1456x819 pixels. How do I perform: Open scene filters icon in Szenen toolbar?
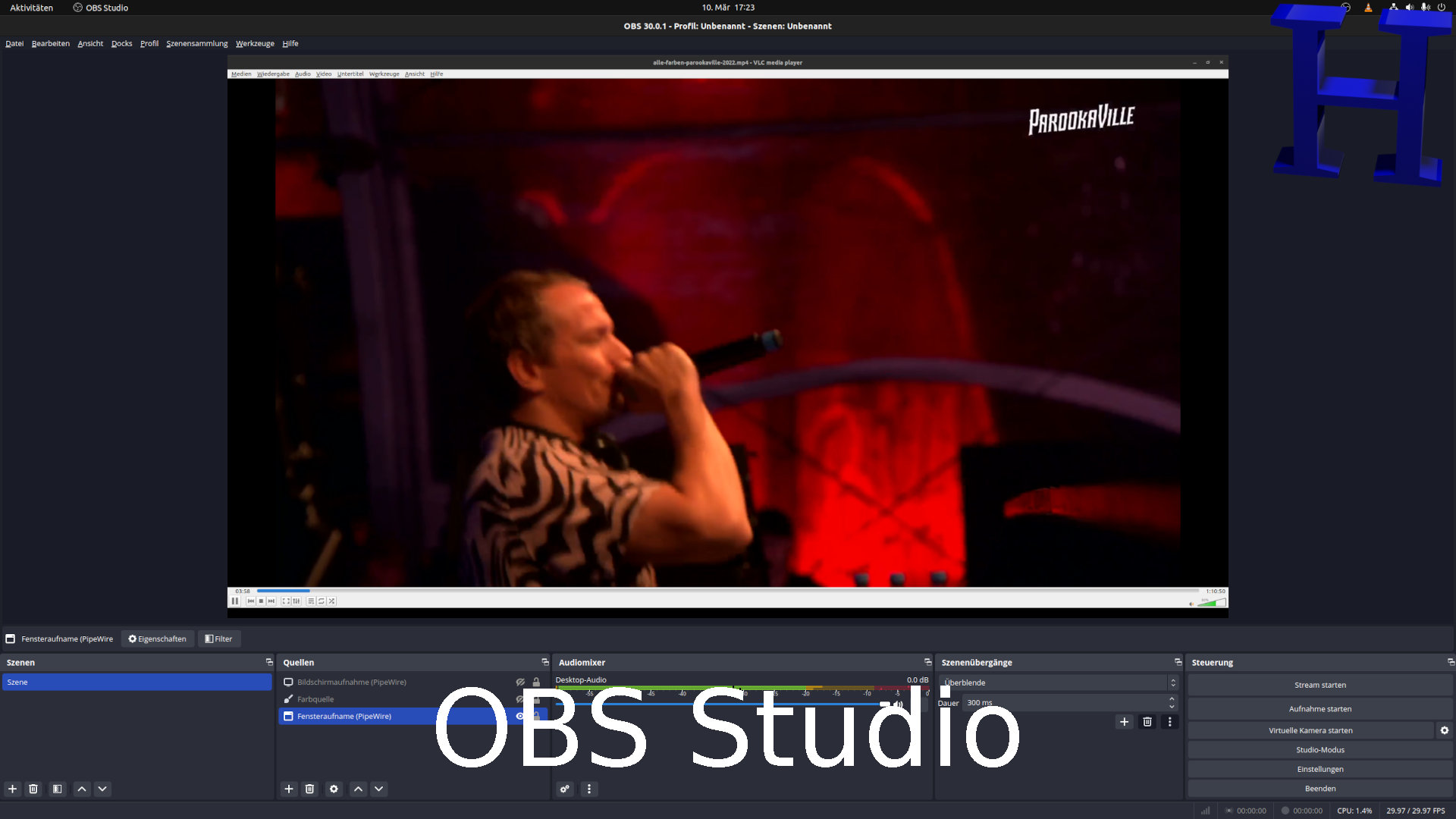(x=58, y=789)
